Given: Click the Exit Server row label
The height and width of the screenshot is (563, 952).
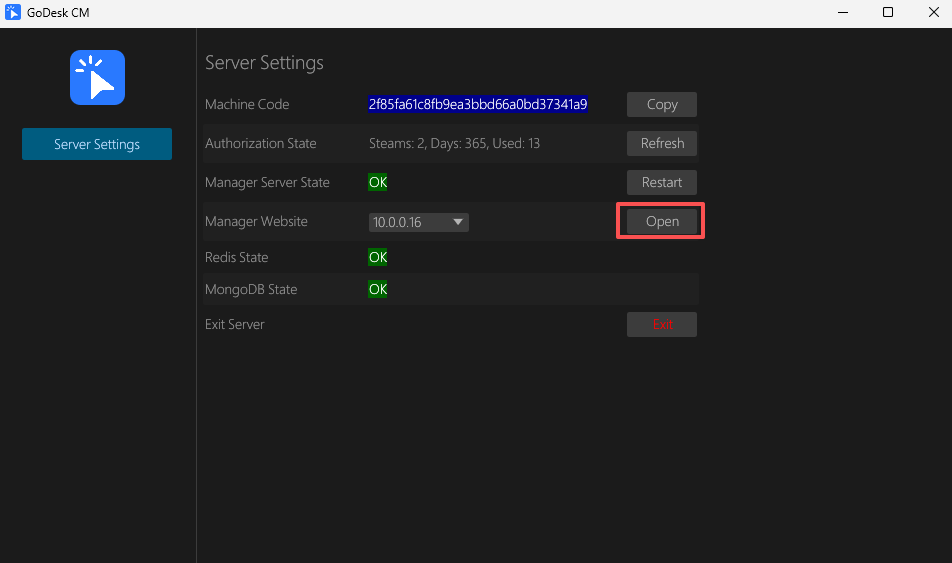Looking at the screenshot, I should pos(234,324).
